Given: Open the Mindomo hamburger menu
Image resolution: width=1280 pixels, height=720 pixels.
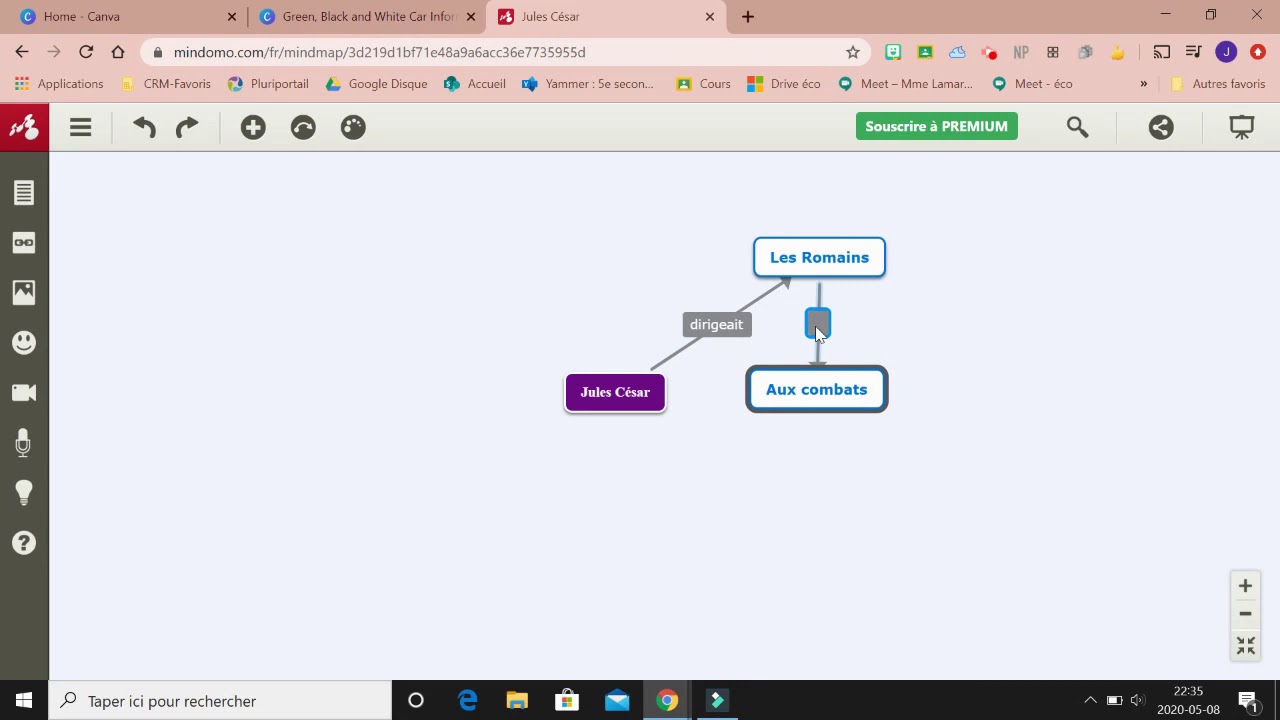Looking at the screenshot, I should (x=81, y=127).
